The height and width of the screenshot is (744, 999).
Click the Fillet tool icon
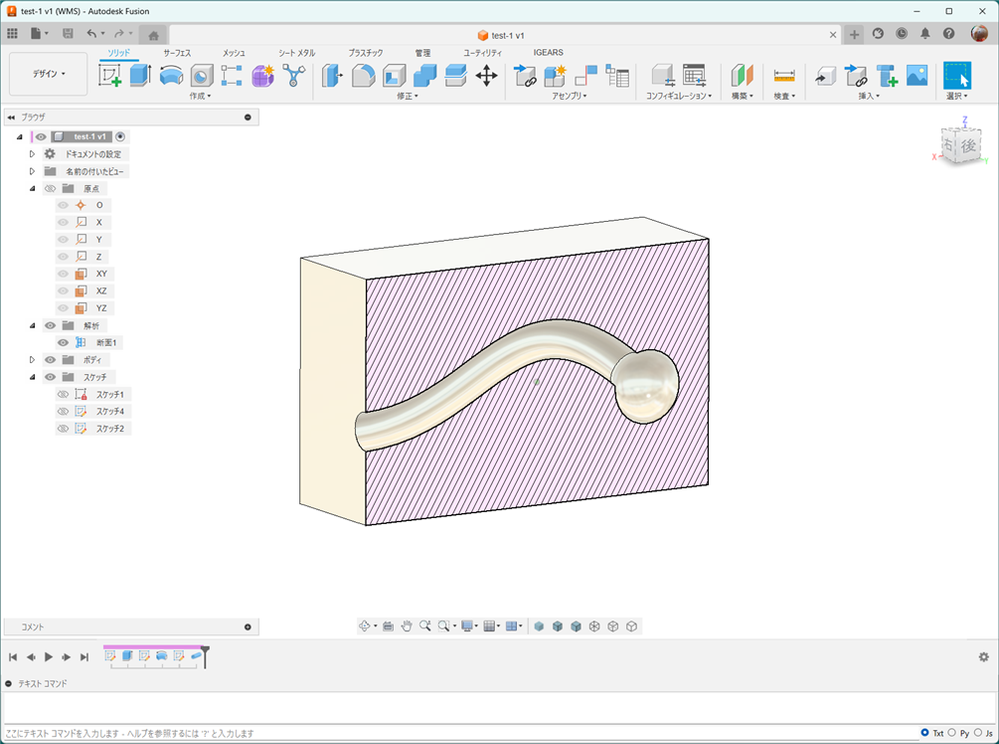[363, 75]
